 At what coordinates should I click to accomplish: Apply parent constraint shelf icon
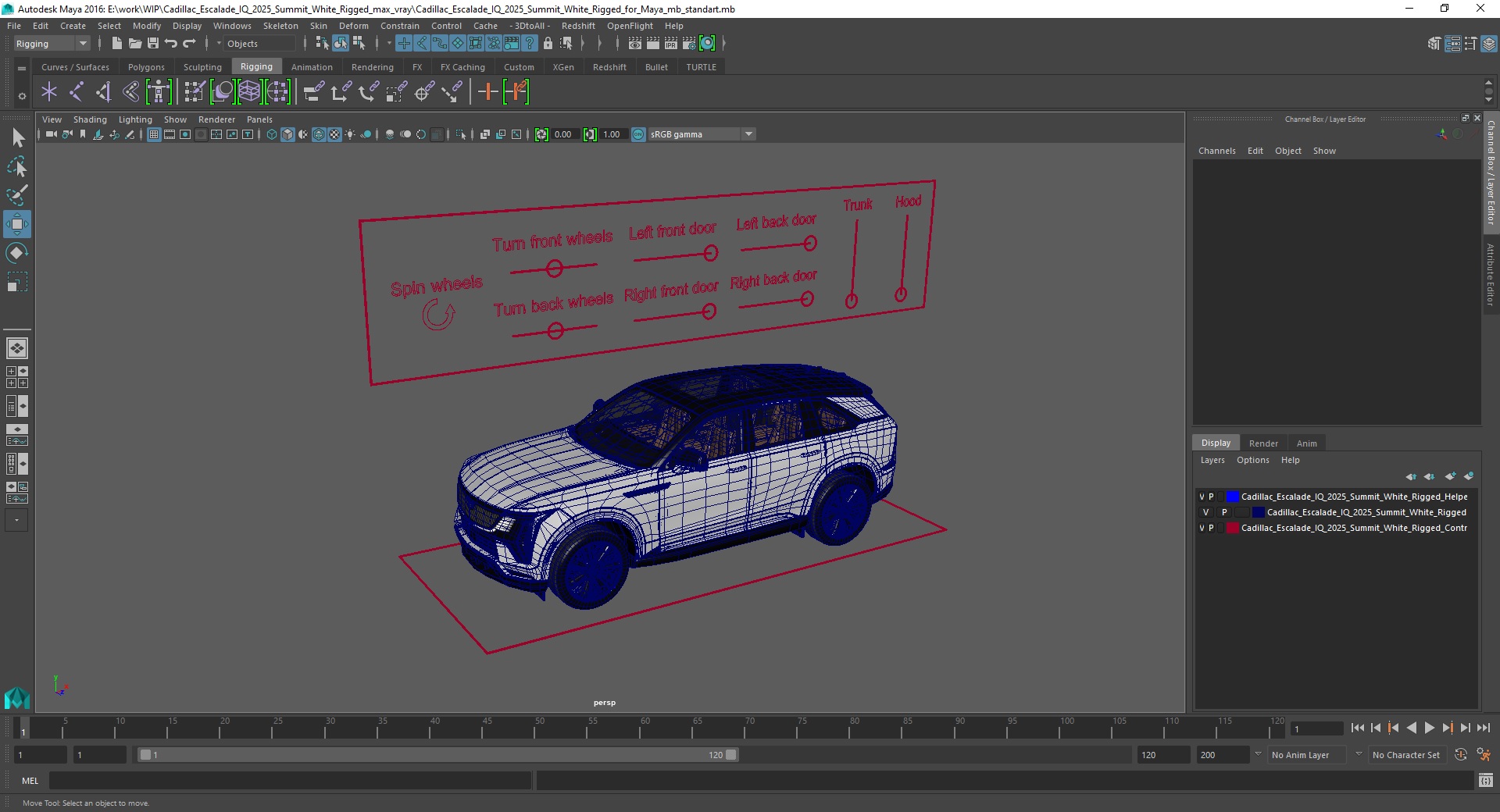[314, 92]
